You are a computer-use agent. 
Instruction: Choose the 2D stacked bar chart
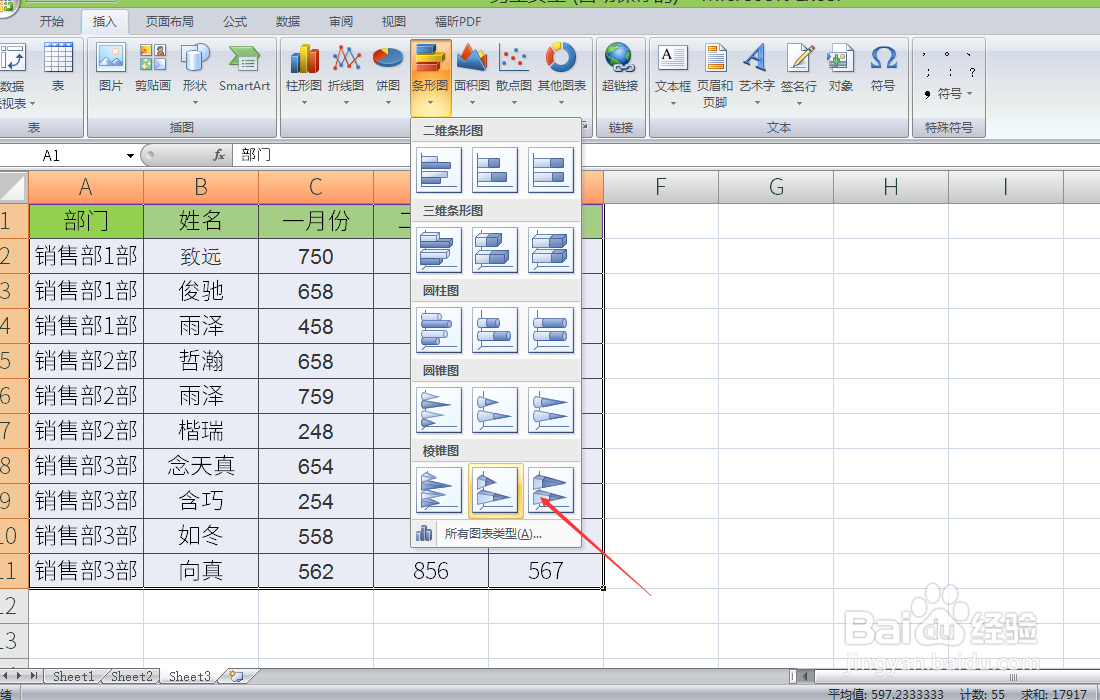tap(495, 170)
